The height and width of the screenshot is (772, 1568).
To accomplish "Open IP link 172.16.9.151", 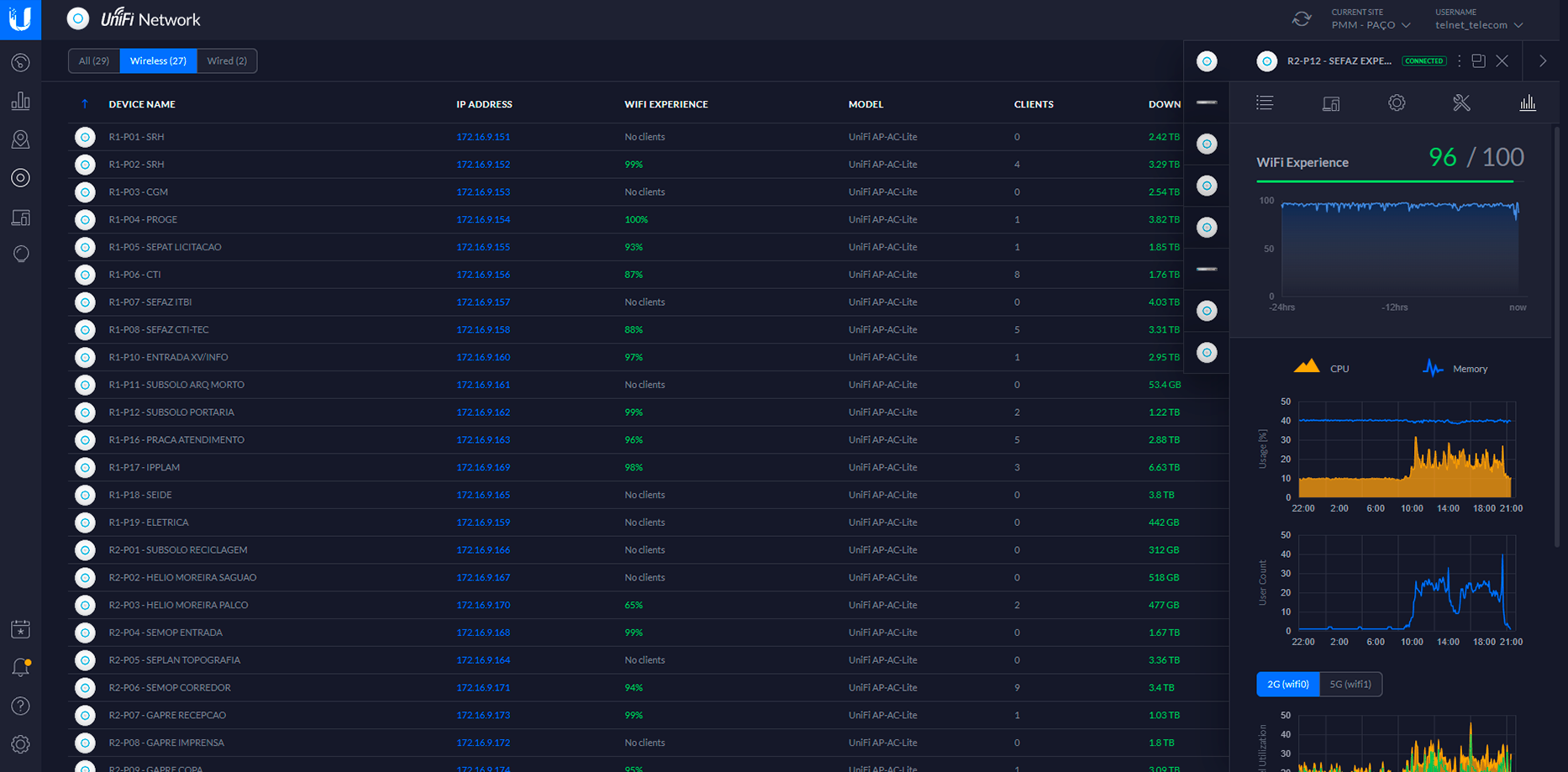I will [x=483, y=137].
